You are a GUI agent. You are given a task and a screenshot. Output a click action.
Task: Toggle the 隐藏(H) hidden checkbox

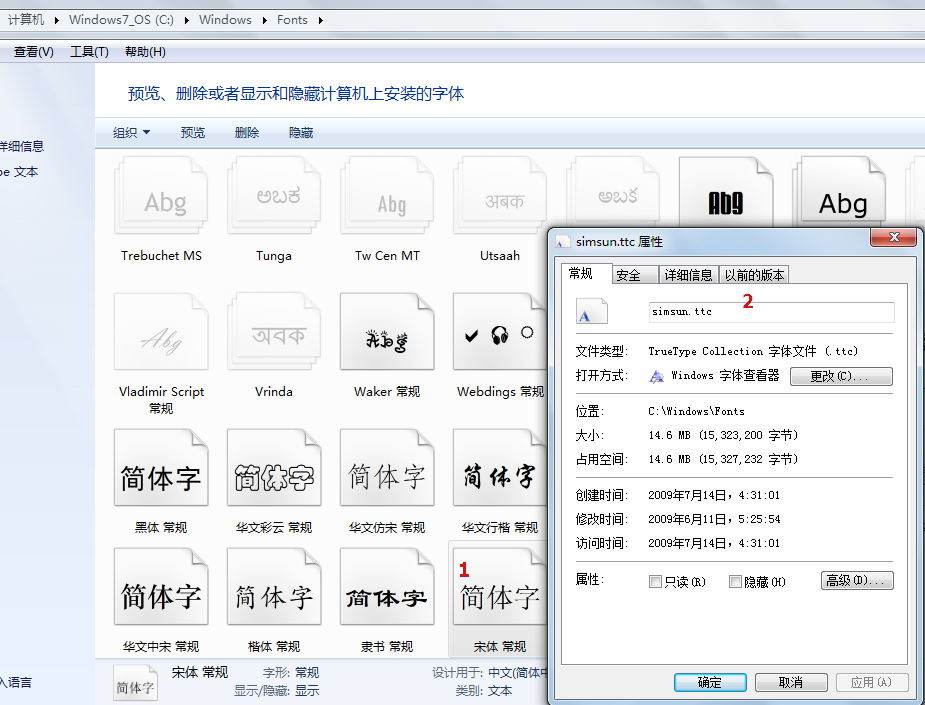pos(735,582)
